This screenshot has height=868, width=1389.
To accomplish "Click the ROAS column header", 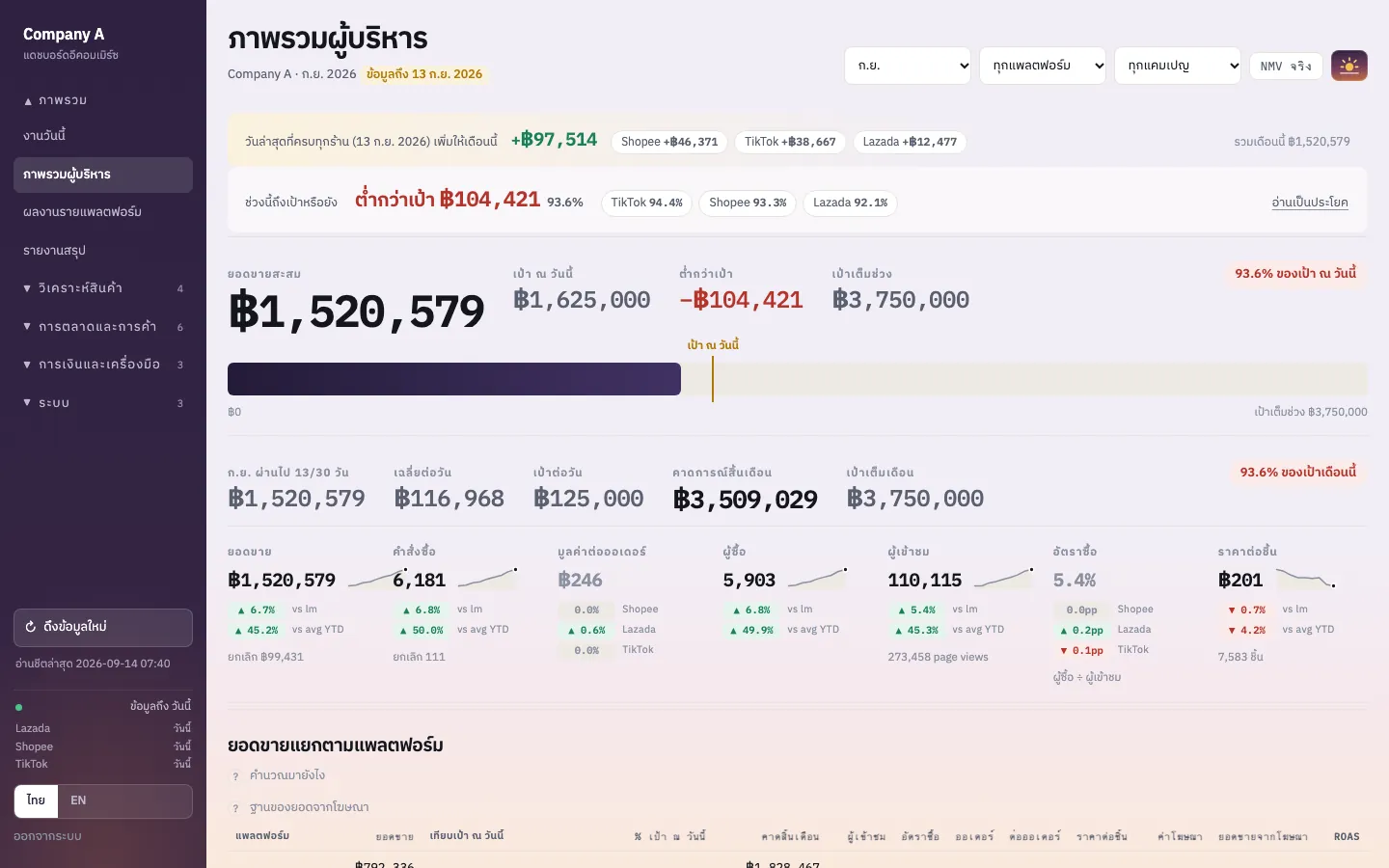I will coord(1347,836).
